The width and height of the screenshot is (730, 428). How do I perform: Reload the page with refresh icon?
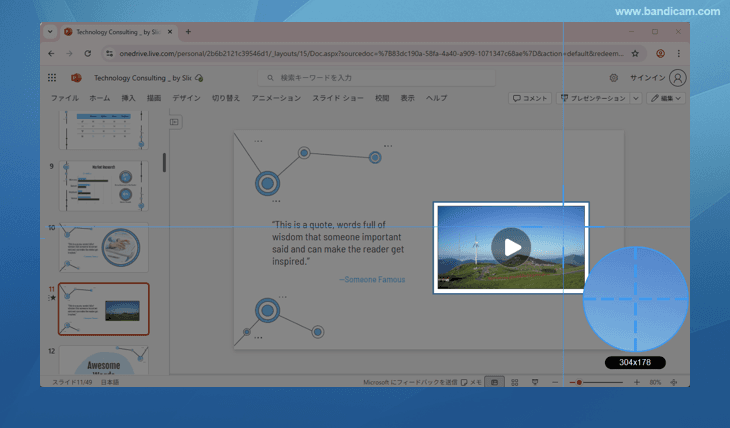coord(88,54)
